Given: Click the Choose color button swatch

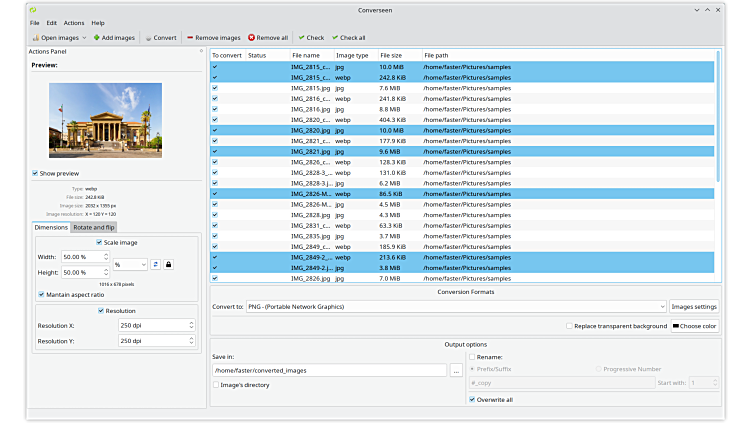Looking at the screenshot, I should point(676,326).
